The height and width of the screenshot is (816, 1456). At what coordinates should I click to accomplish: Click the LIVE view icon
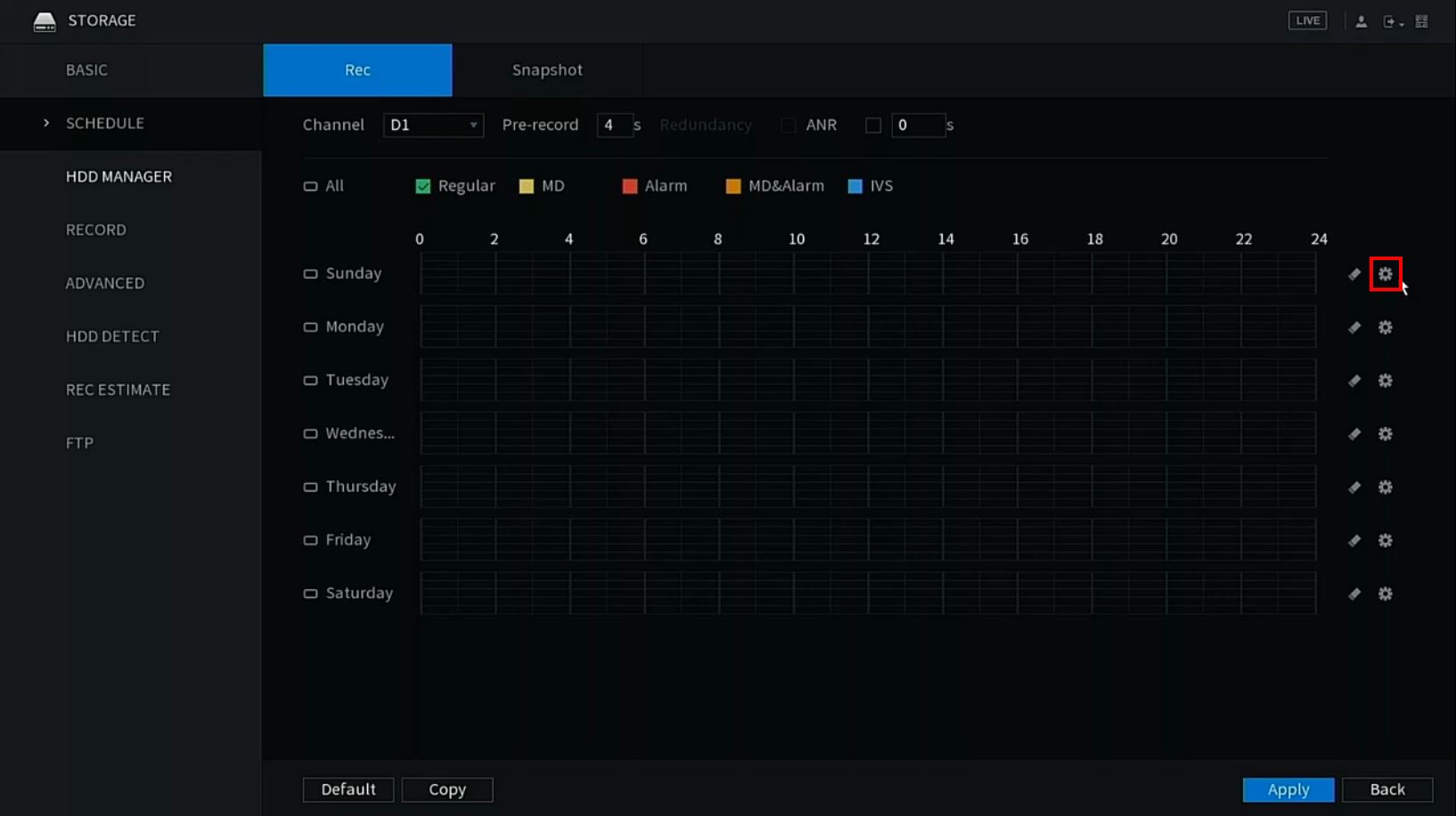pyautogui.click(x=1307, y=20)
